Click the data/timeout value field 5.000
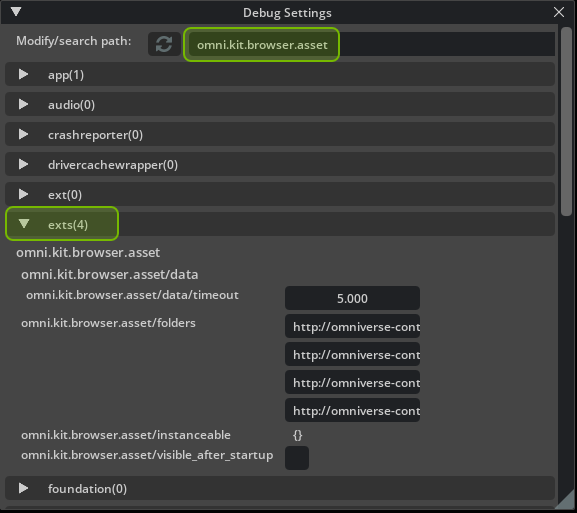 point(352,298)
